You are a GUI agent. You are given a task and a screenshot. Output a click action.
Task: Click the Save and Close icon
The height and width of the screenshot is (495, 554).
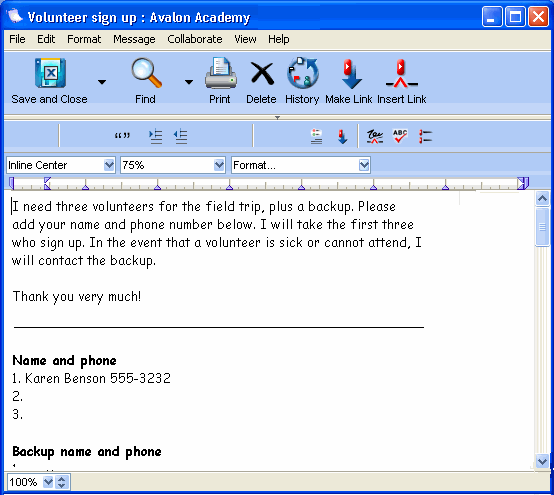(x=50, y=73)
